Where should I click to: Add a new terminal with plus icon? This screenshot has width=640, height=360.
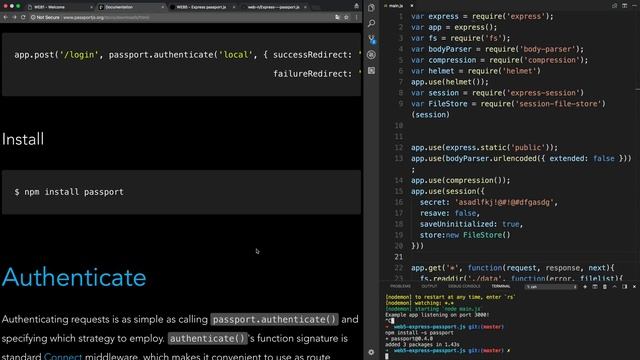click(x=585, y=287)
